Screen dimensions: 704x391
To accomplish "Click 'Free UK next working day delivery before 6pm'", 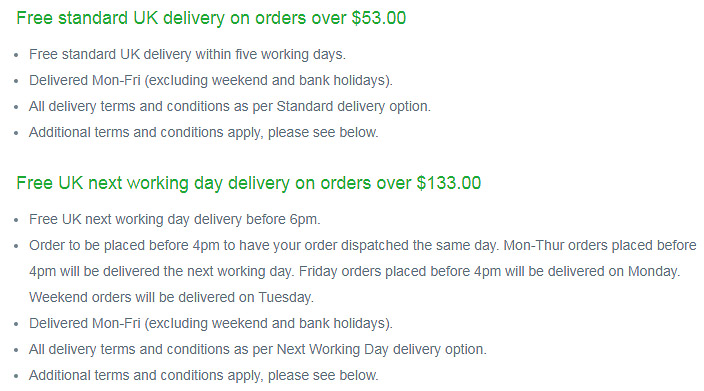I will tap(175, 220).
